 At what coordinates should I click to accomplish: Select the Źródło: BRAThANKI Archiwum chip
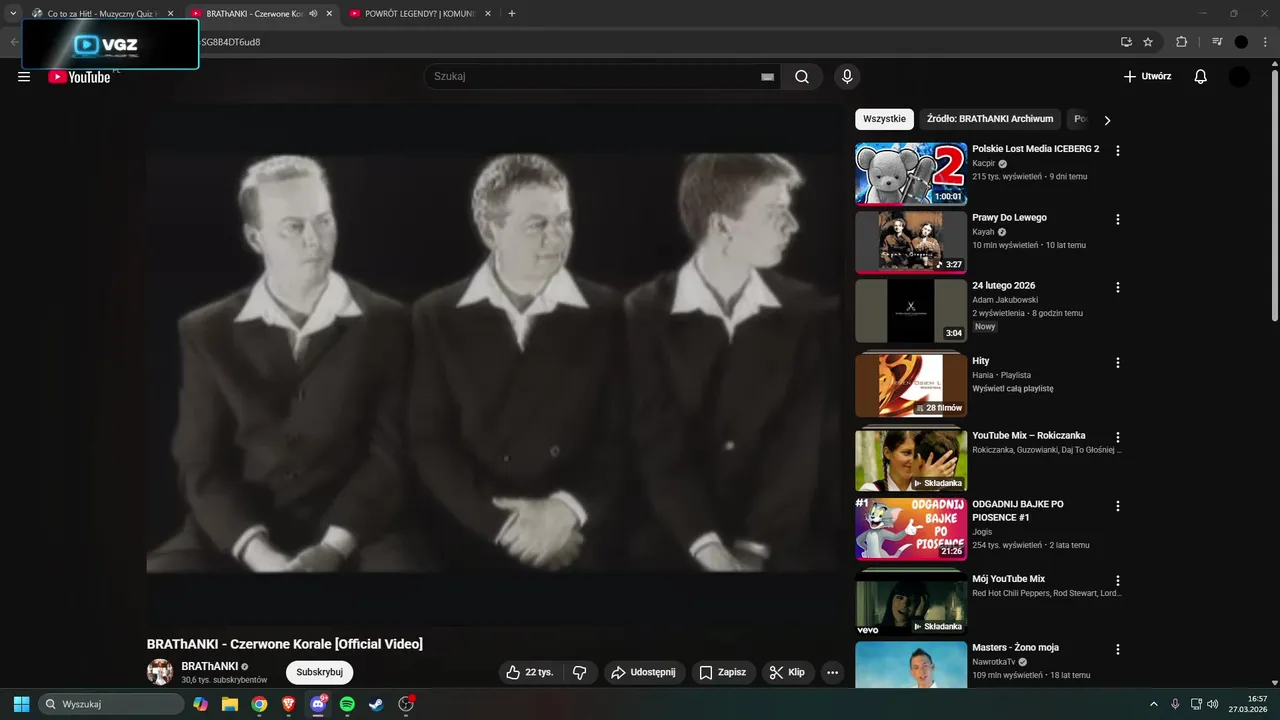[x=990, y=119]
